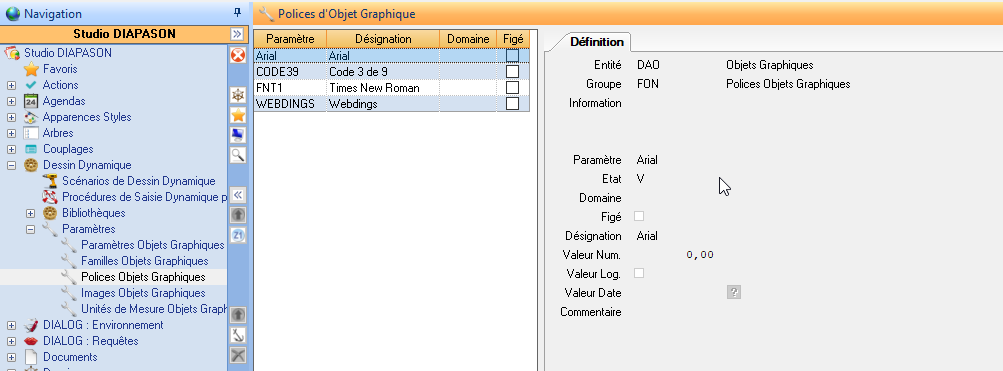Toggle Figé checkbox for the Arial row
Screen dimensions: 1003x371
tap(512, 56)
